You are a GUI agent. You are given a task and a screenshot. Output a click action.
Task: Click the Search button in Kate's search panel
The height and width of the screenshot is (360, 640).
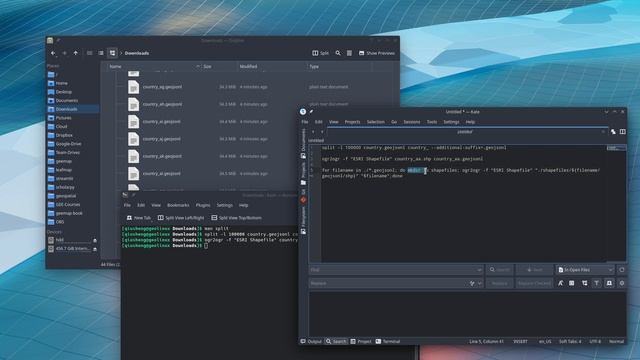point(500,270)
